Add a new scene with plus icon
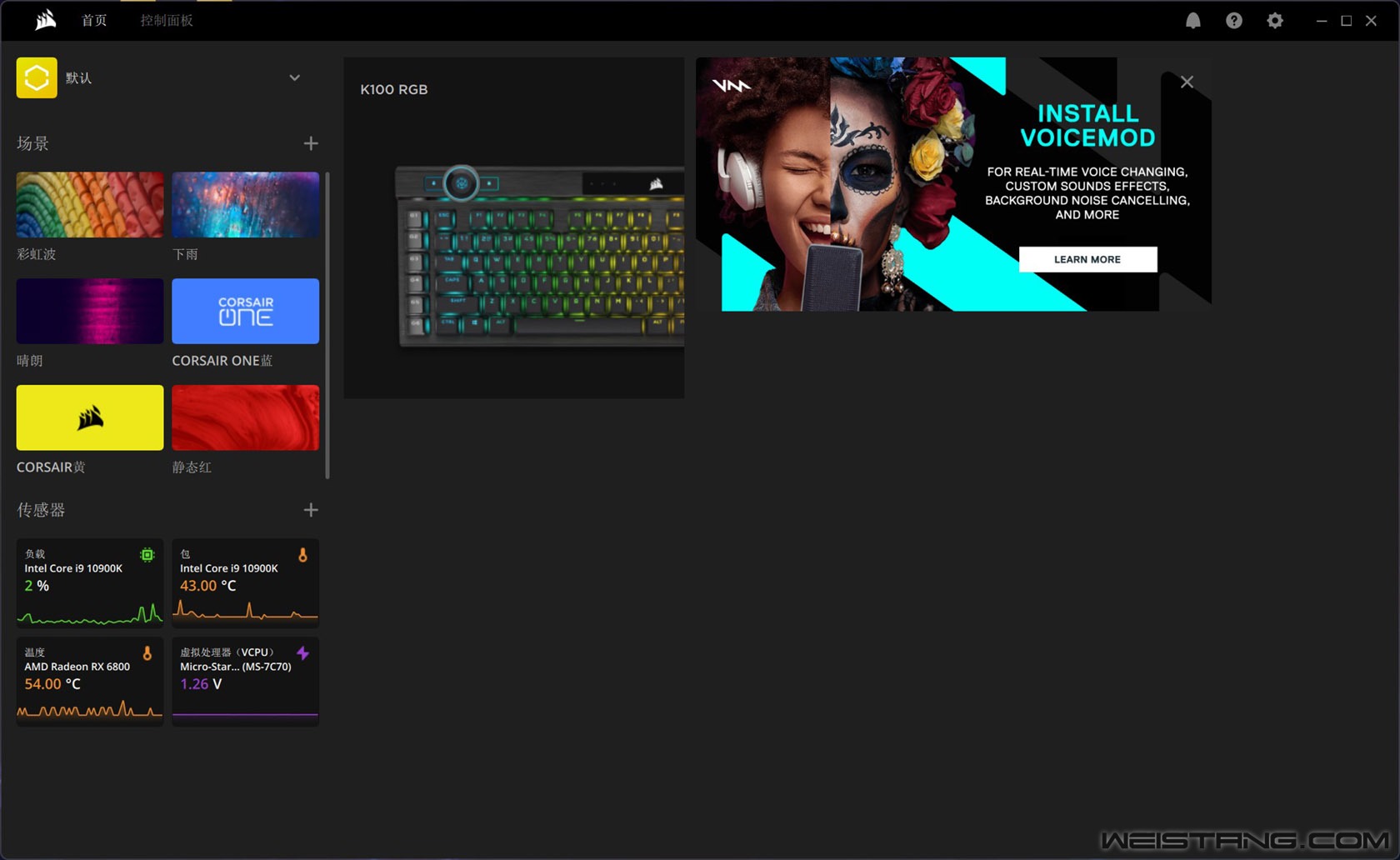 point(311,143)
